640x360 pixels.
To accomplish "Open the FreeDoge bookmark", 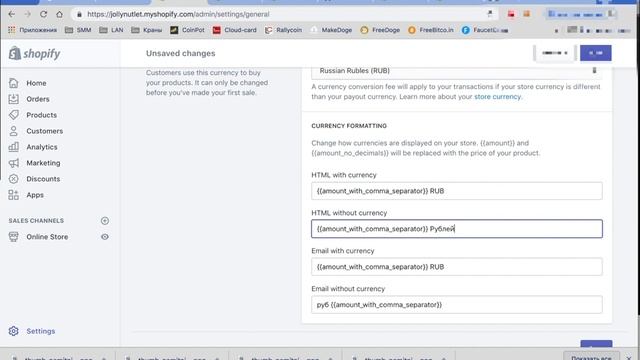I will point(380,30).
